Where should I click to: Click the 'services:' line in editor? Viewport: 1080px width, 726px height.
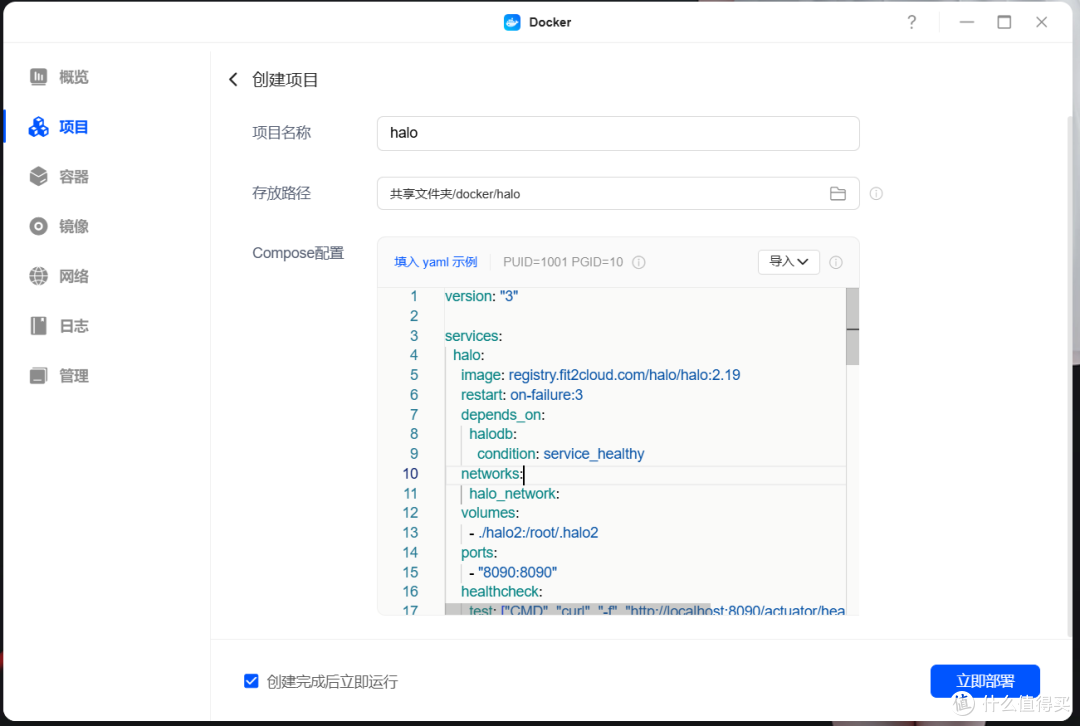pyautogui.click(x=473, y=336)
